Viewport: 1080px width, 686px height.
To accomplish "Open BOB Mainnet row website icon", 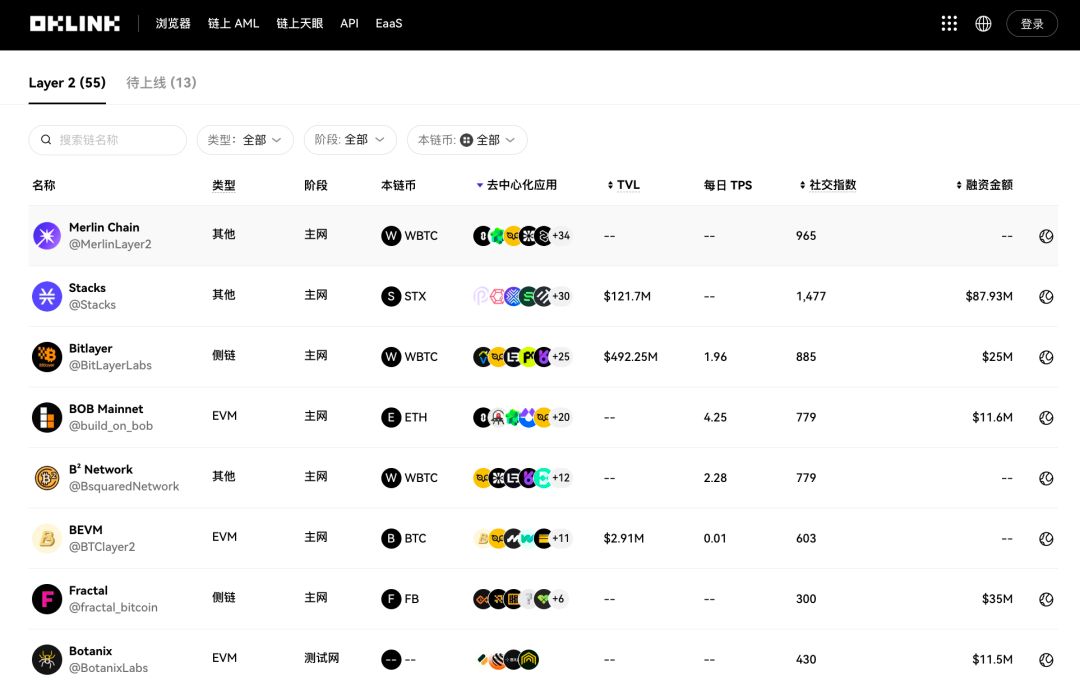I will [x=1046, y=418].
